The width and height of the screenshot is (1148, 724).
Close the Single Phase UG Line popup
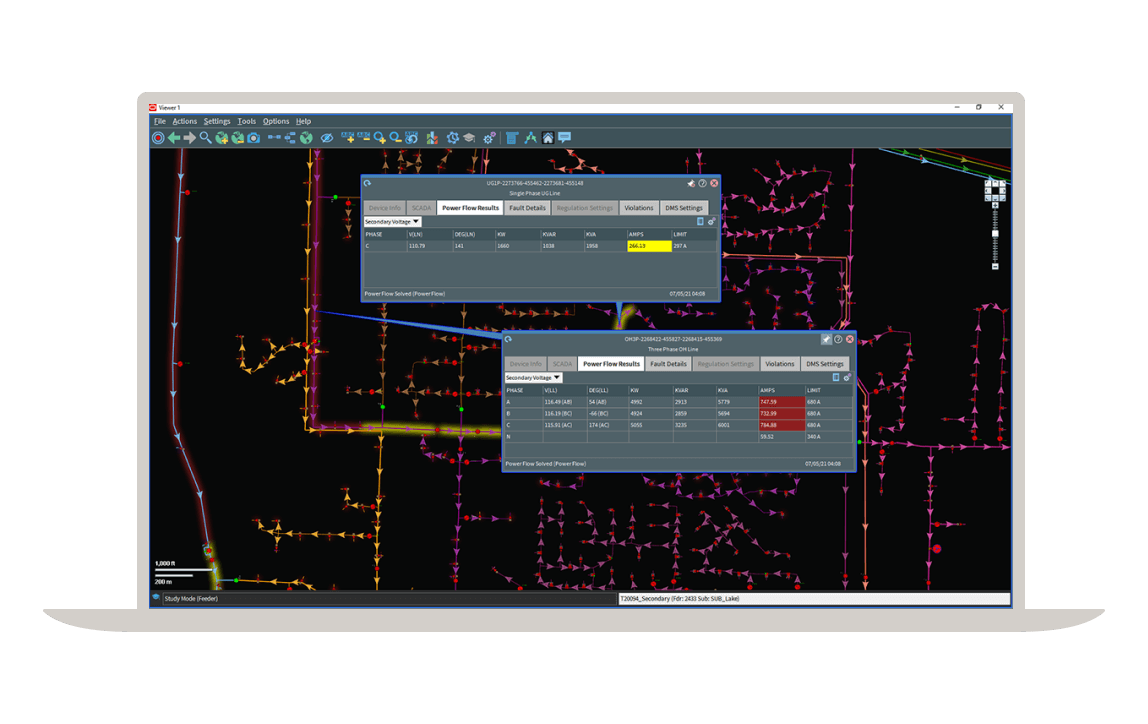click(x=714, y=184)
